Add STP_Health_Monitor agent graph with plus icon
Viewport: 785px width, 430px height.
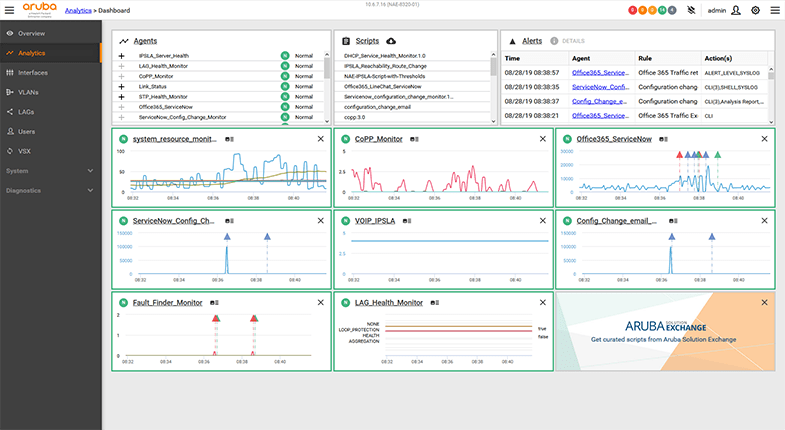(x=121, y=97)
